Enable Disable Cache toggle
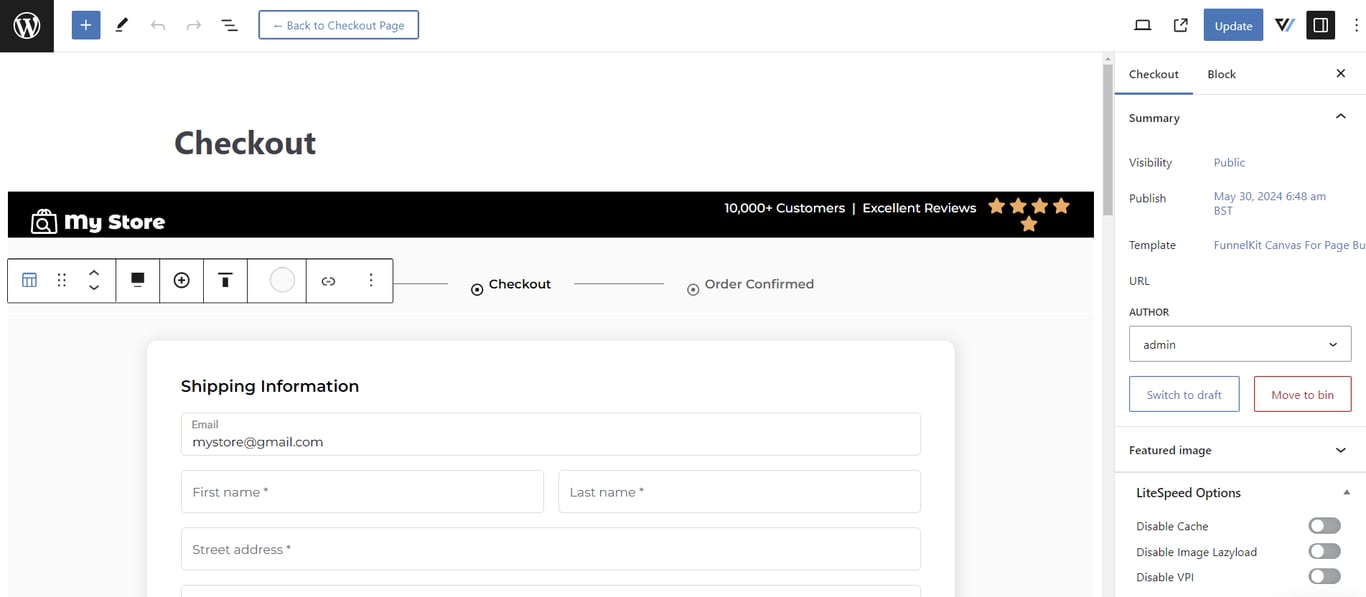The width and height of the screenshot is (1366, 597). (x=1324, y=525)
